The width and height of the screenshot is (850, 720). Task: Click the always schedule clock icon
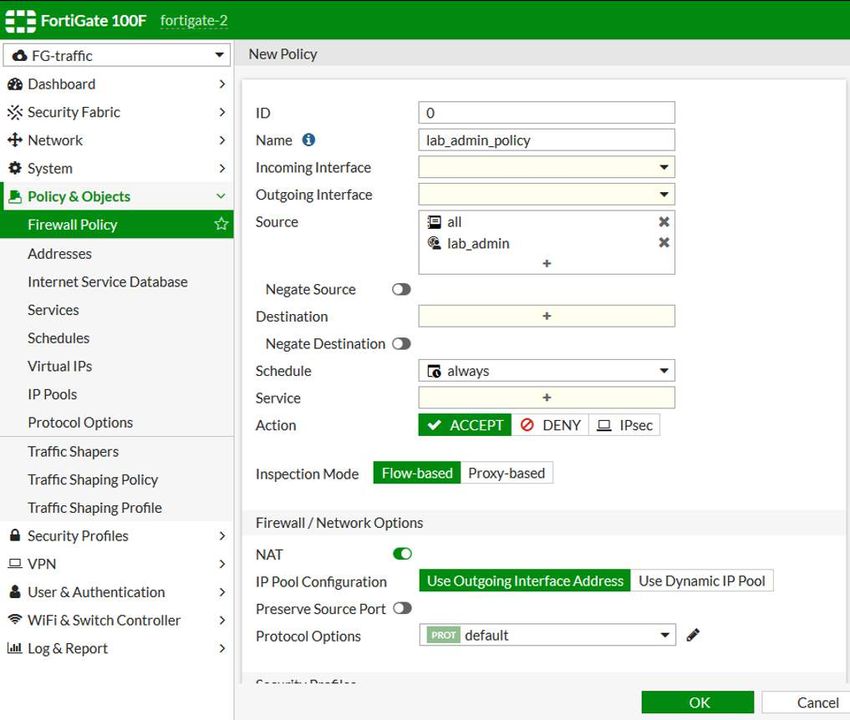(x=434, y=371)
